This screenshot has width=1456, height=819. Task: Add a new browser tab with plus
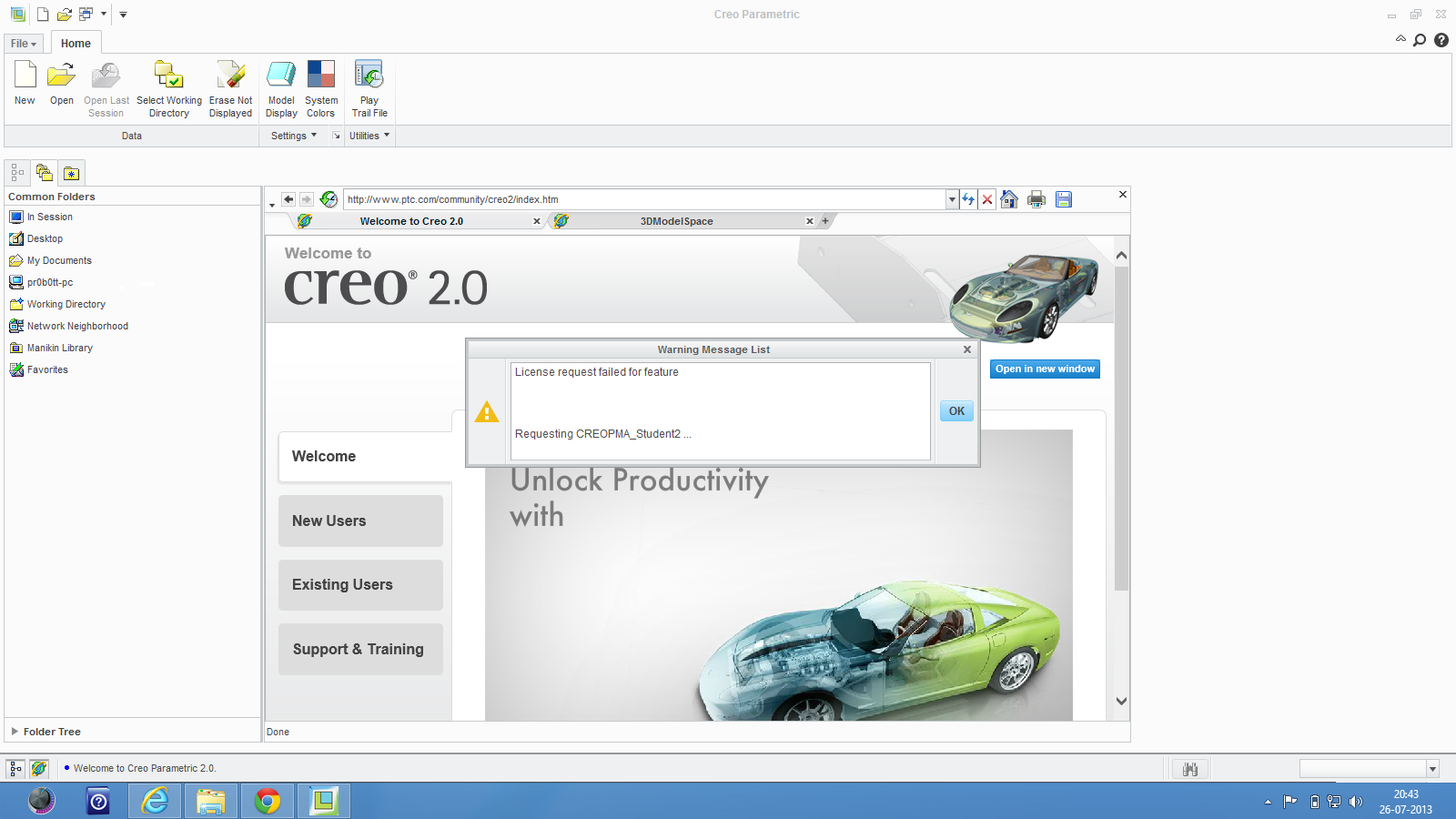pyautogui.click(x=825, y=221)
